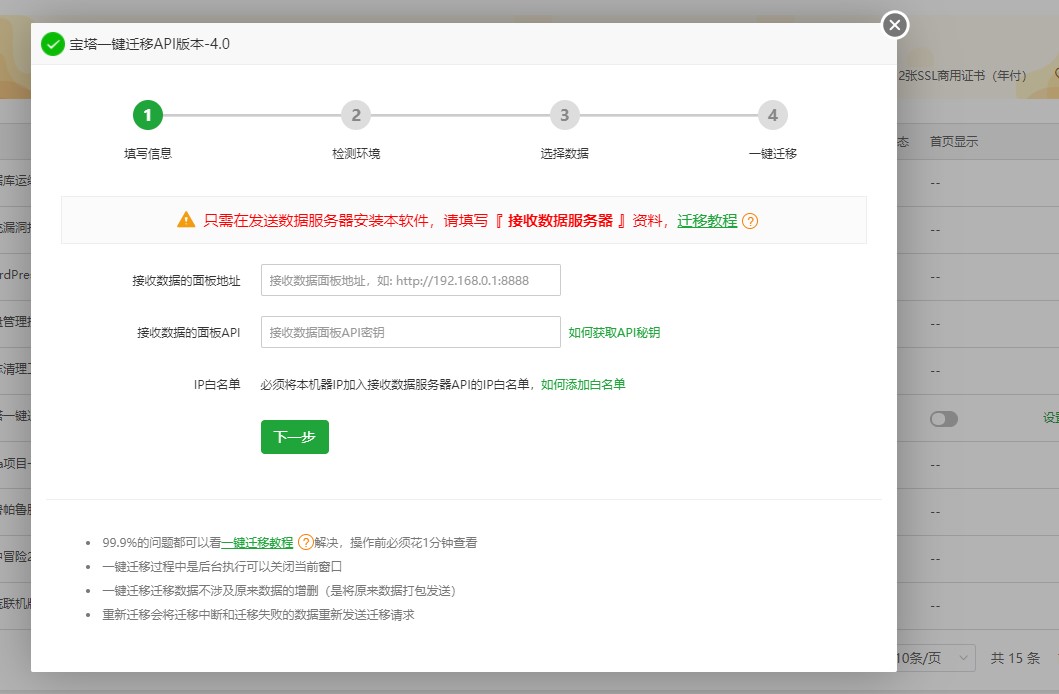The height and width of the screenshot is (694, 1059).
Task: Open the 如何获取API秘钥 link
Action: tap(614, 332)
